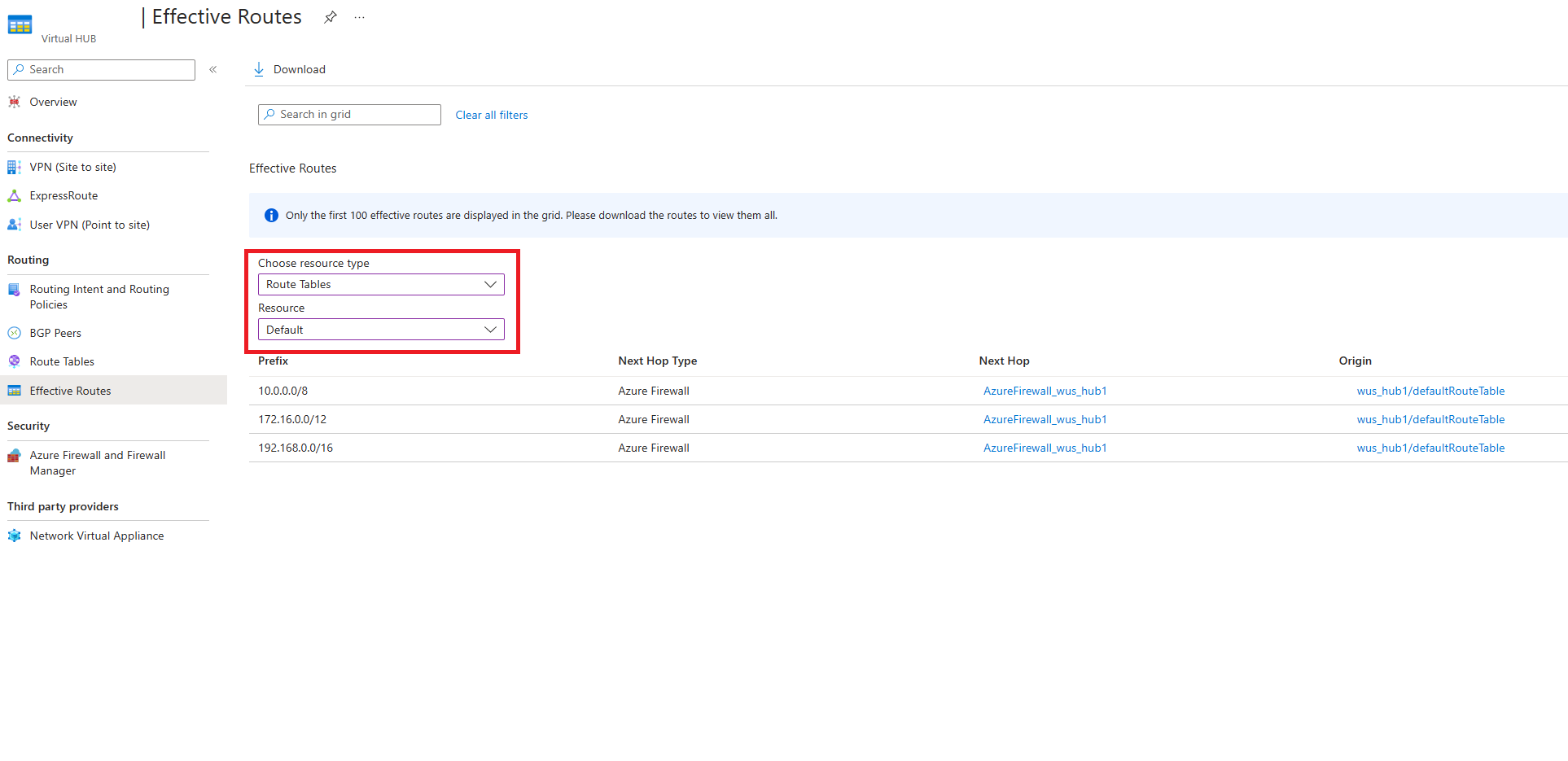Open Network Virtual Appliance settings
1568x761 pixels.
pyautogui.click(x=96, y=536)
